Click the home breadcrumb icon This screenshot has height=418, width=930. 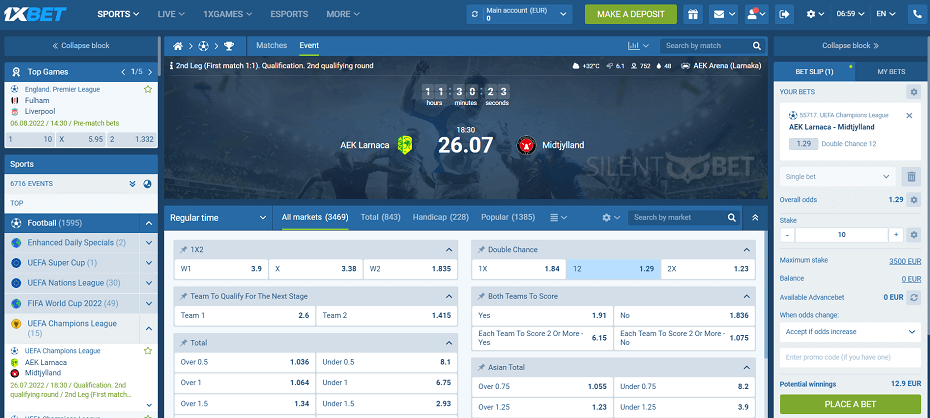(x=178, y=46)
